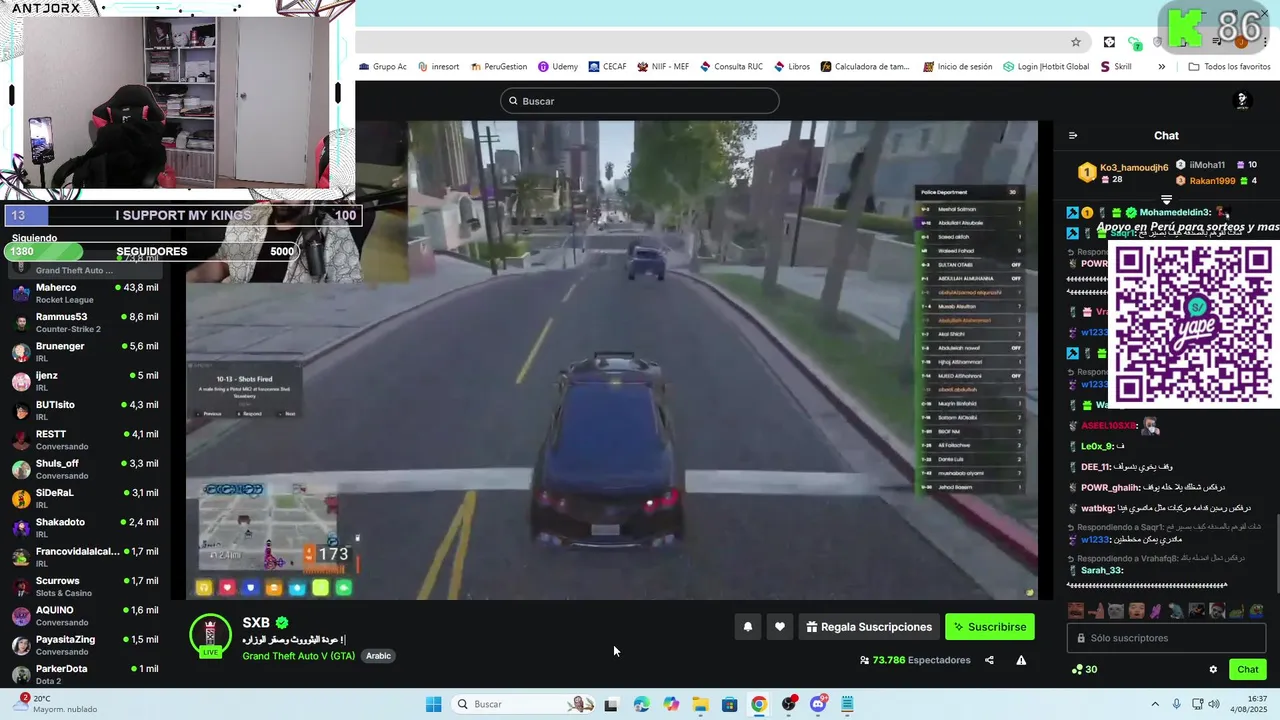This screenshot has height=720, width=1280.
Task: Bookmark this page with star icon
Action: pos(1076,42)
